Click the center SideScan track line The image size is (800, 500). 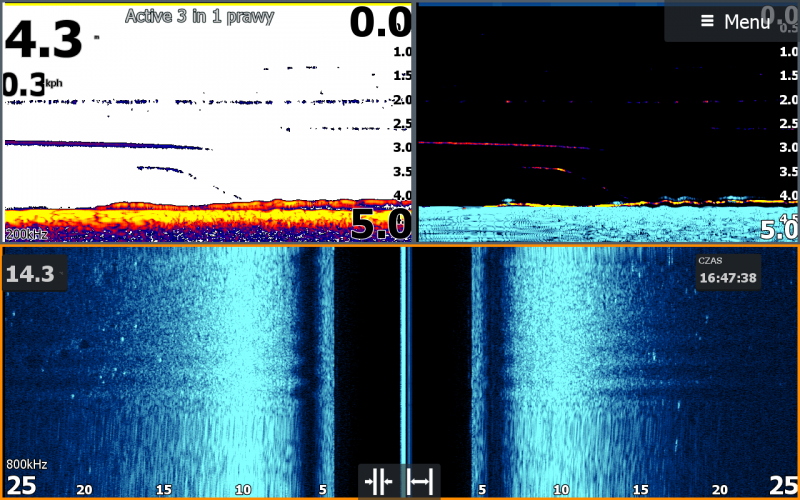pyautogui.click(x=403, y=360)
